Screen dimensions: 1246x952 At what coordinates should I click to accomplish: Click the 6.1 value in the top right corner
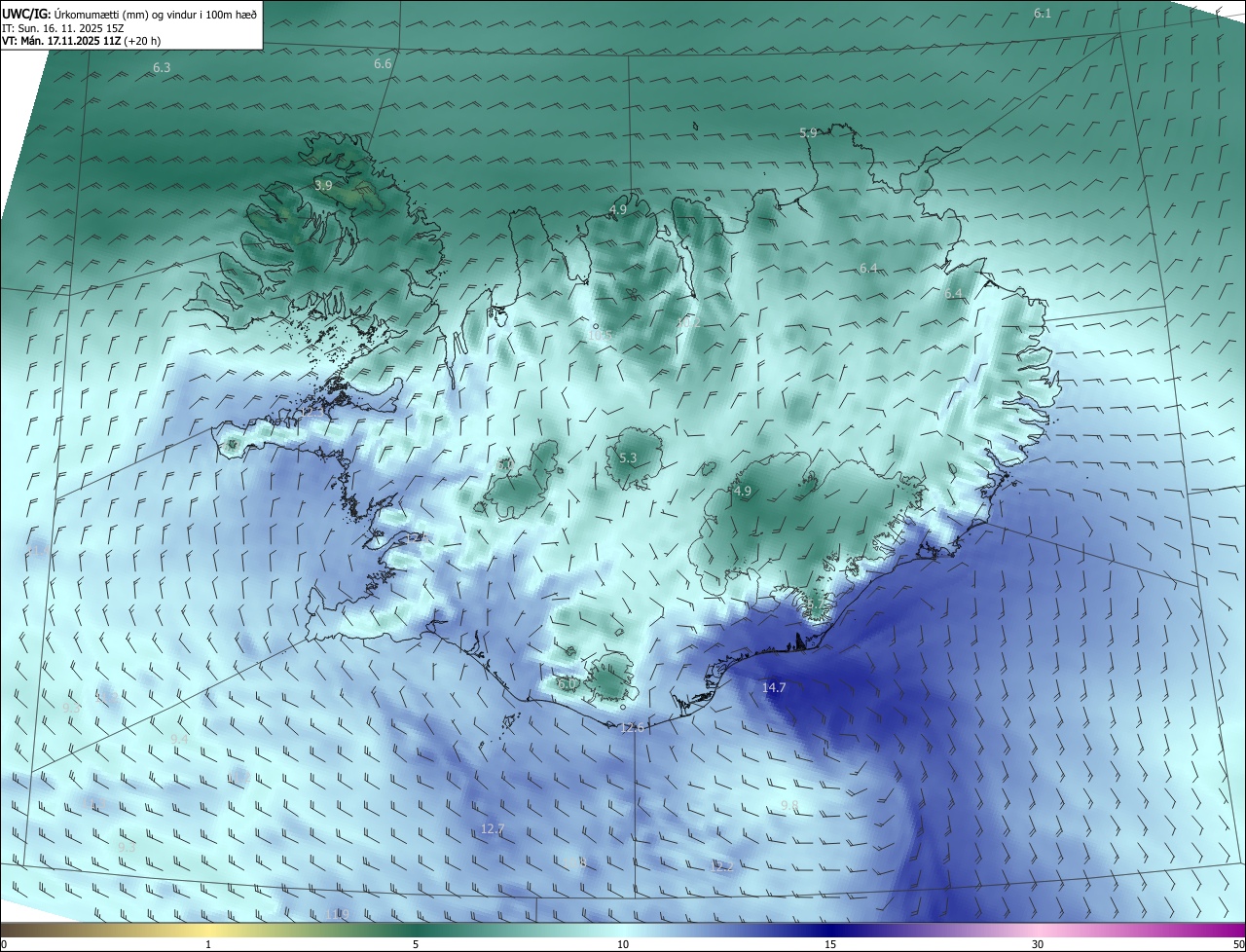click(x=1043, y=14)
